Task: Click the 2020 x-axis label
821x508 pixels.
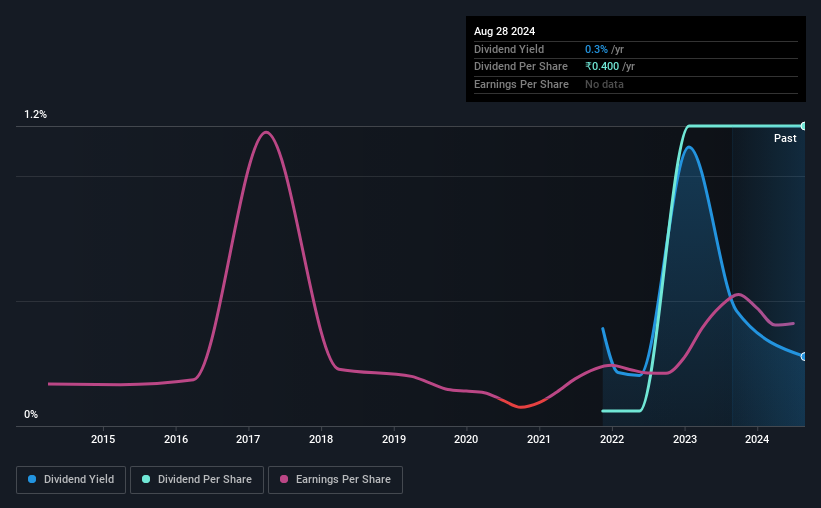Action: click(466, 439)
